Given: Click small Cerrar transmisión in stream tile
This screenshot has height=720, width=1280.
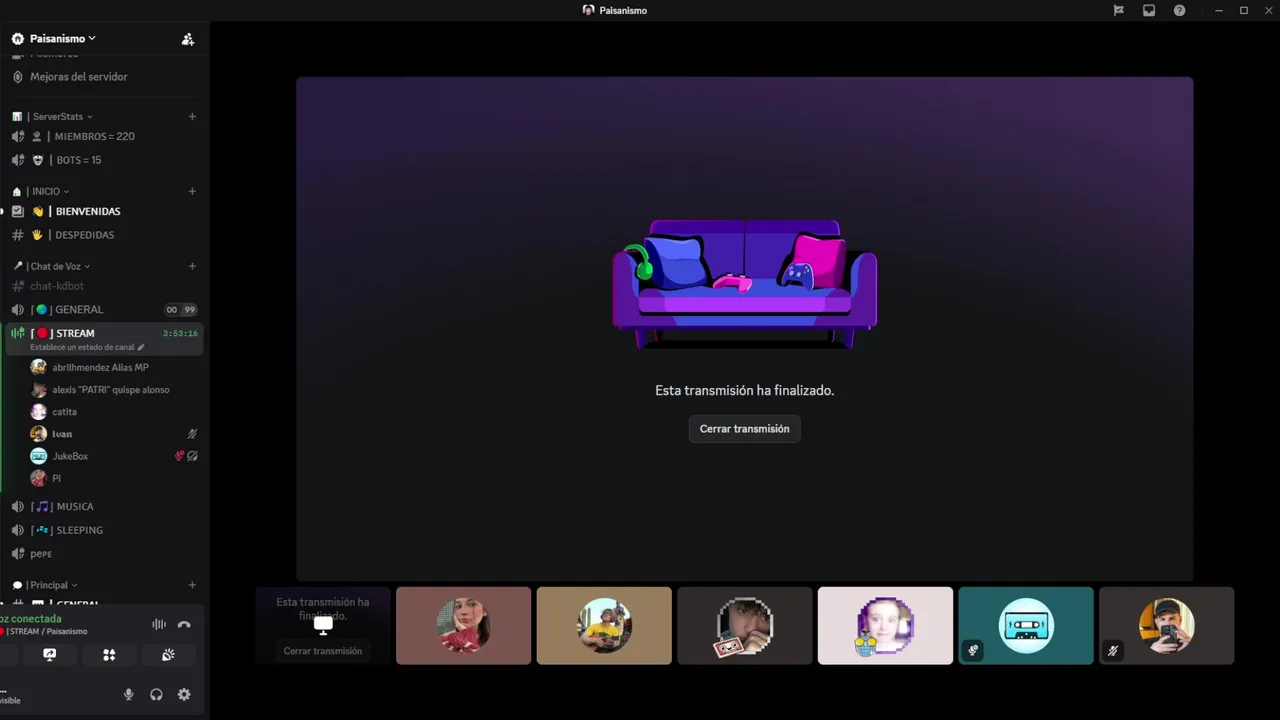Looking at the screenshot, I should click(x=322, y=651).
